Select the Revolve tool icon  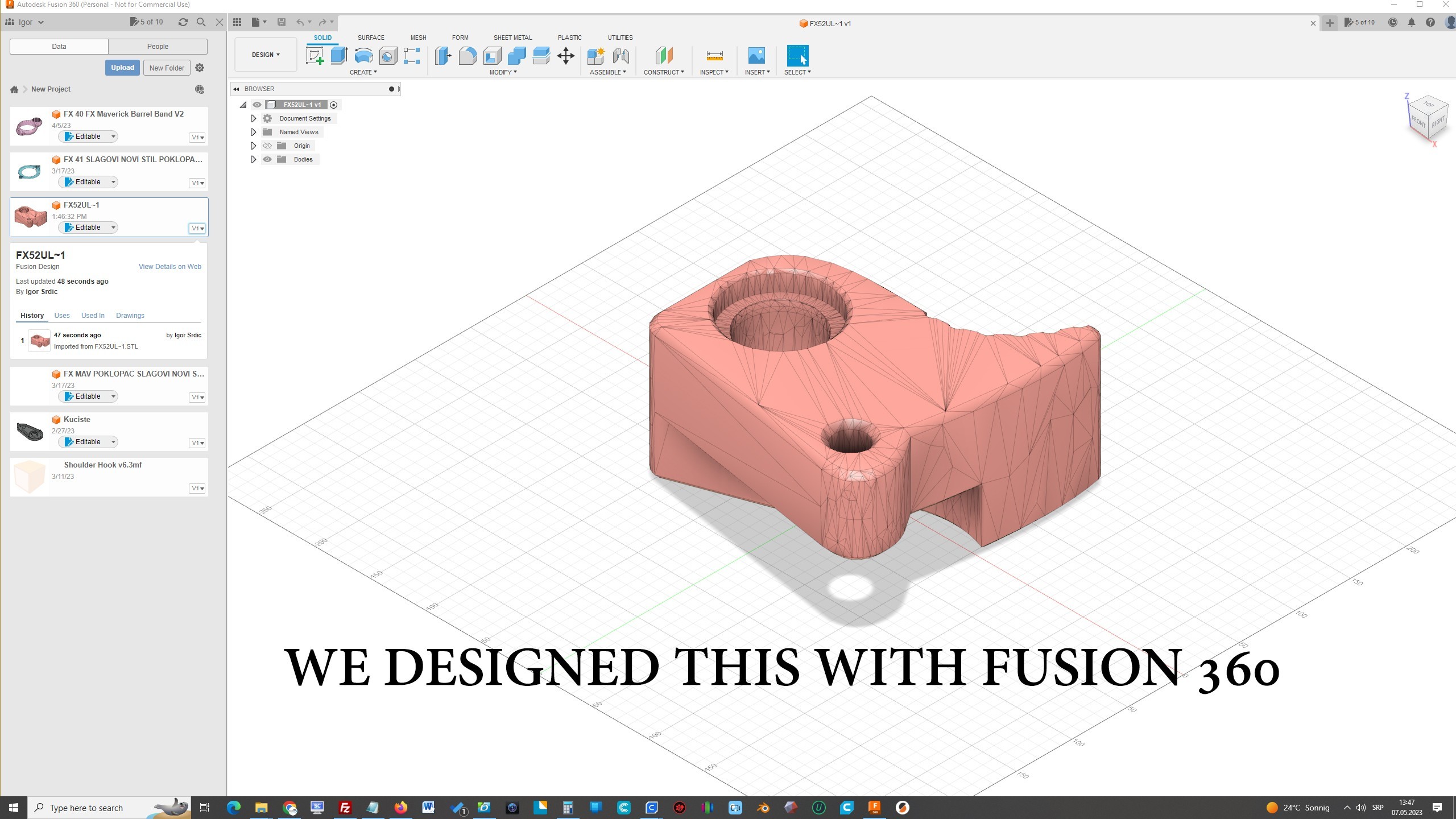pyautogui.click(x=363, y=56)
